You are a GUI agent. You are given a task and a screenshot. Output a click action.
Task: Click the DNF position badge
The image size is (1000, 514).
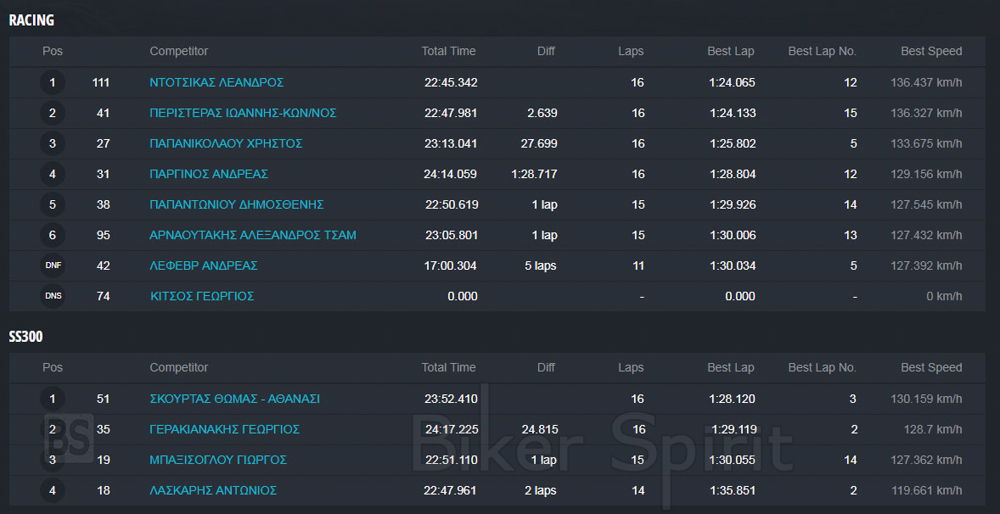53,266
